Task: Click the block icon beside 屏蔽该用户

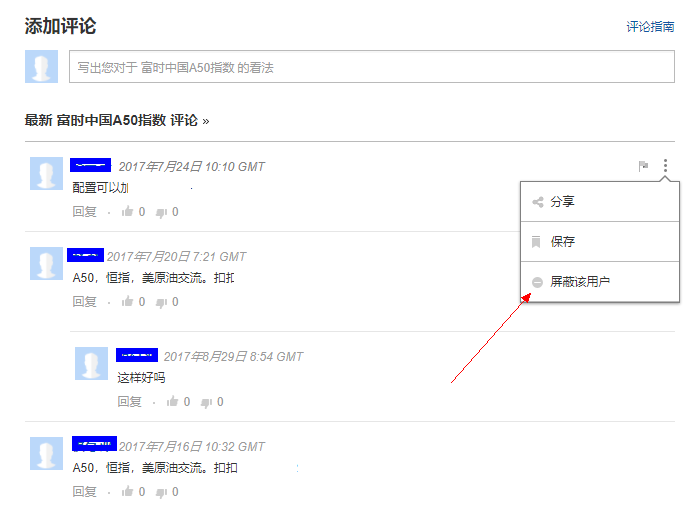Action: click(537, 282)
